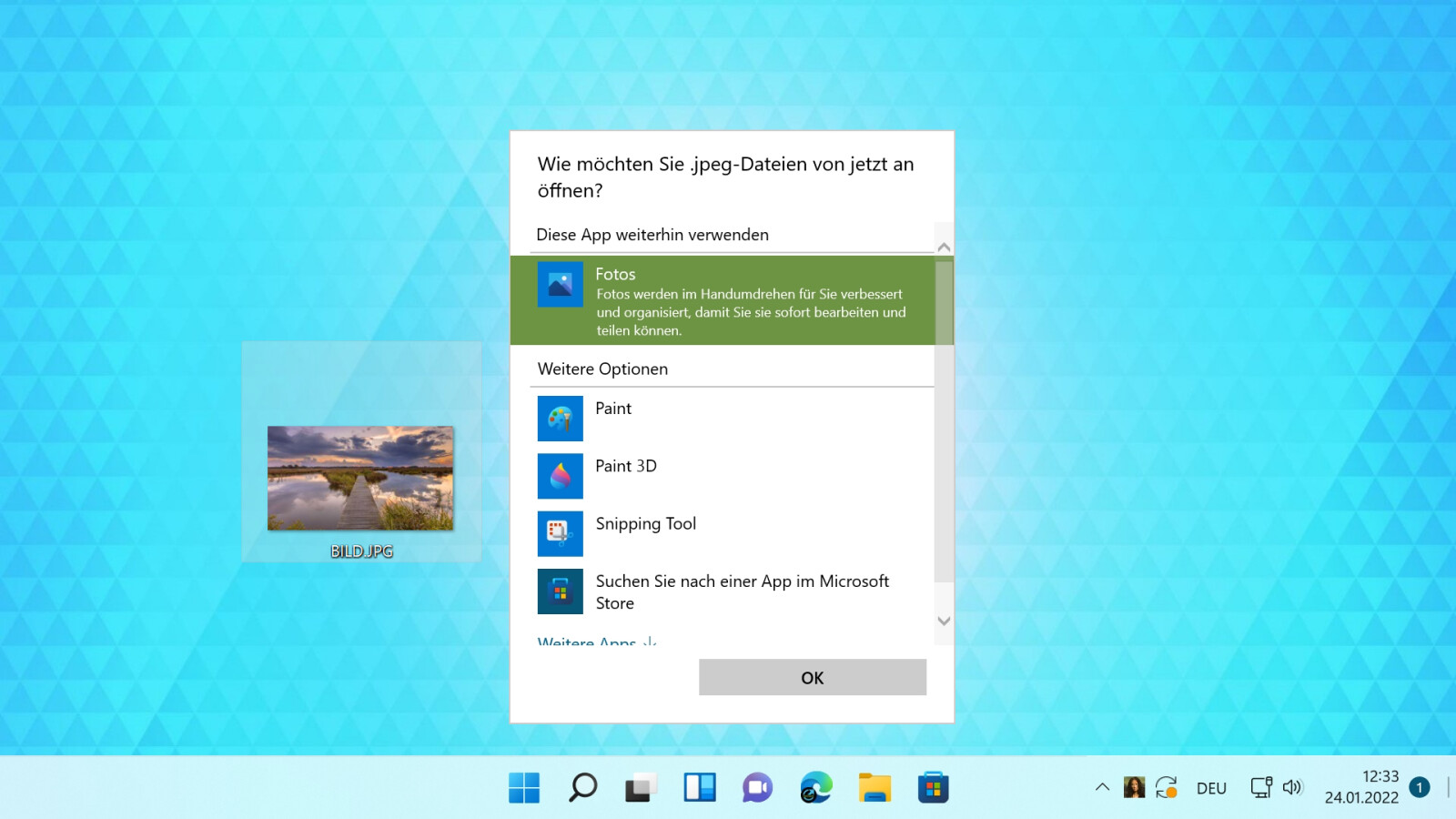Open the volume speaker tray icon
The image size is (1456, 819).
coord(1292,787)
